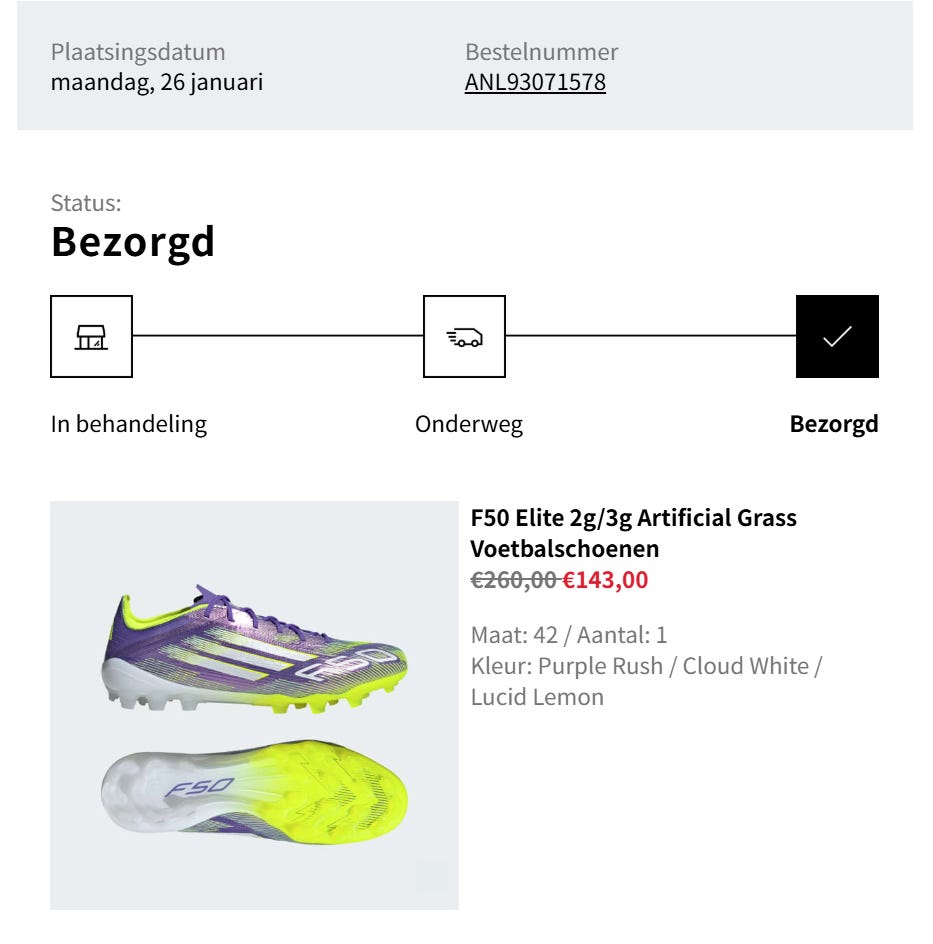Click the delivery truck Onderweg icon

(x=464, y=337)
